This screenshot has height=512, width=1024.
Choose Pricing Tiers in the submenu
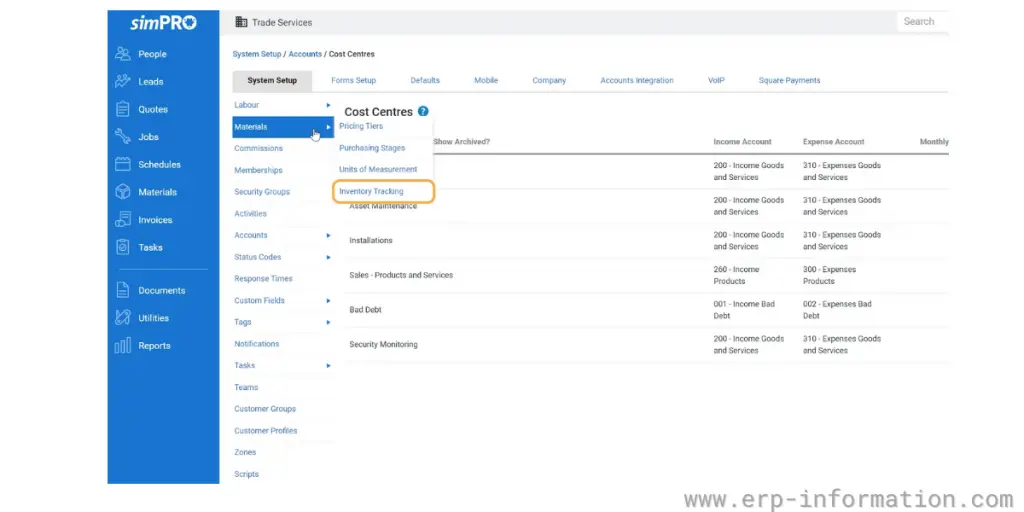tap(361, 127)
